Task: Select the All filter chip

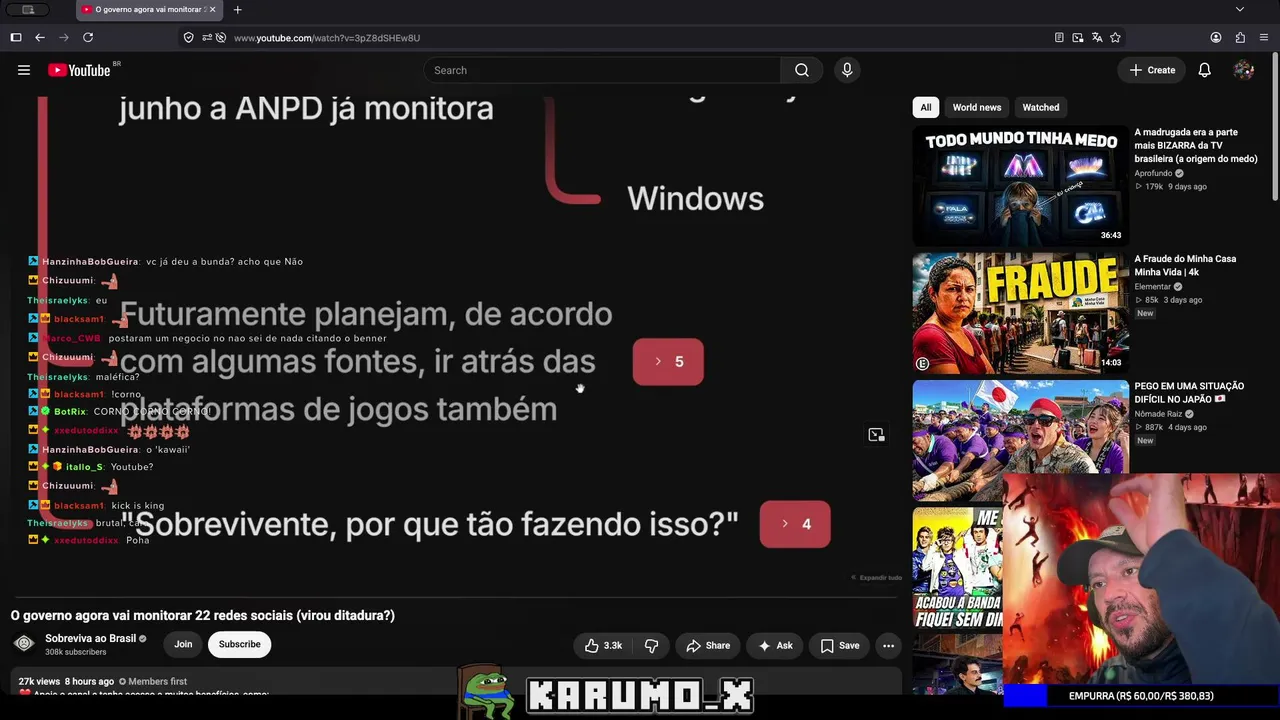Action: click(926, 107)
